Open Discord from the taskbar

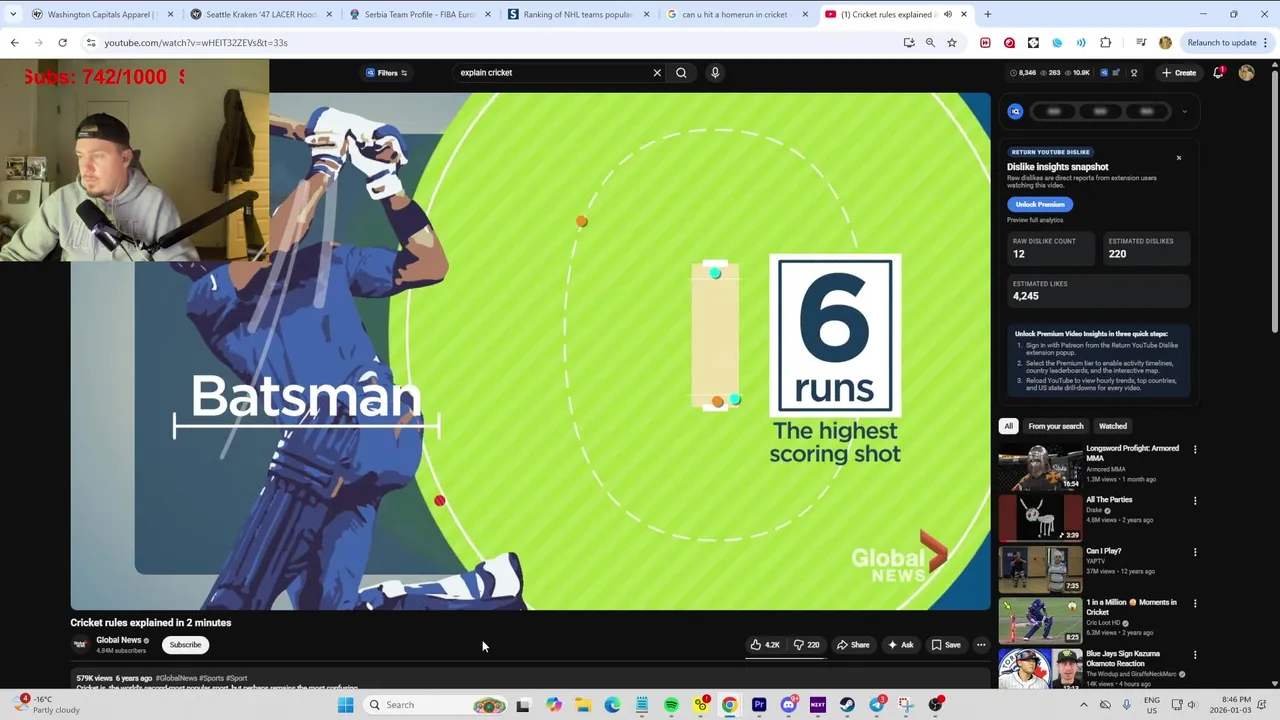click(788, 705)
